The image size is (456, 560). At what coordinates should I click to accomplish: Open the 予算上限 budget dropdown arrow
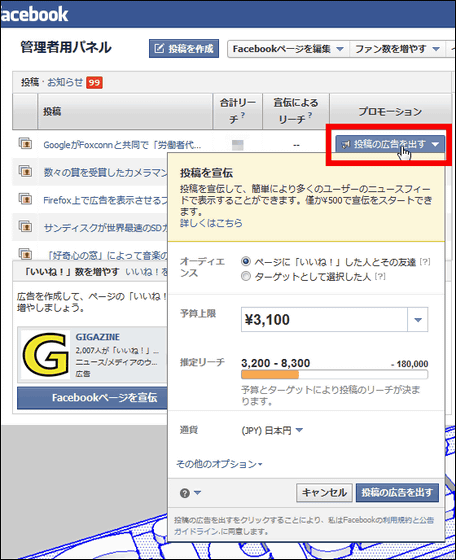(x=418, y=320)
